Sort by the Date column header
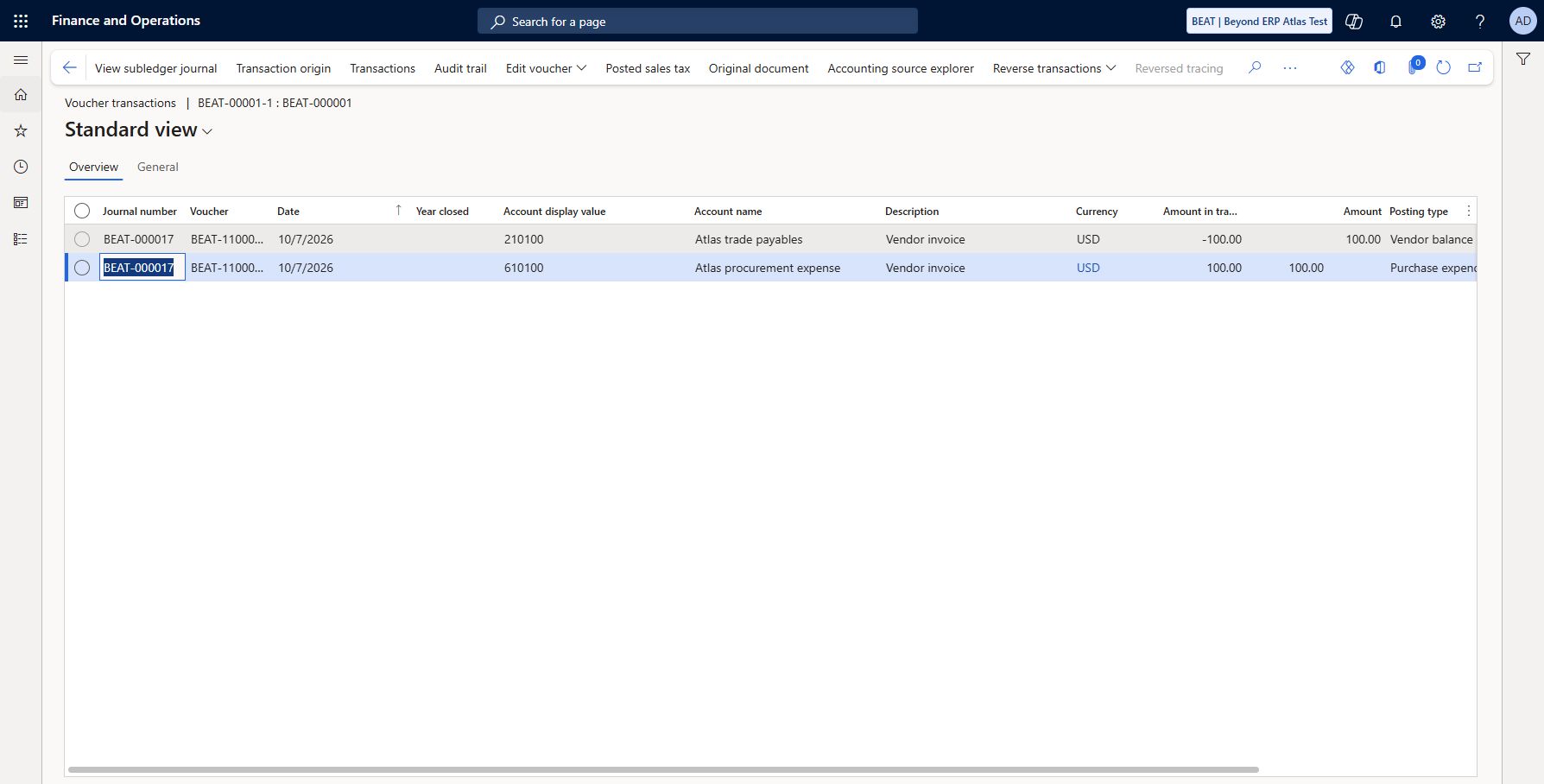 click(288, 211)
